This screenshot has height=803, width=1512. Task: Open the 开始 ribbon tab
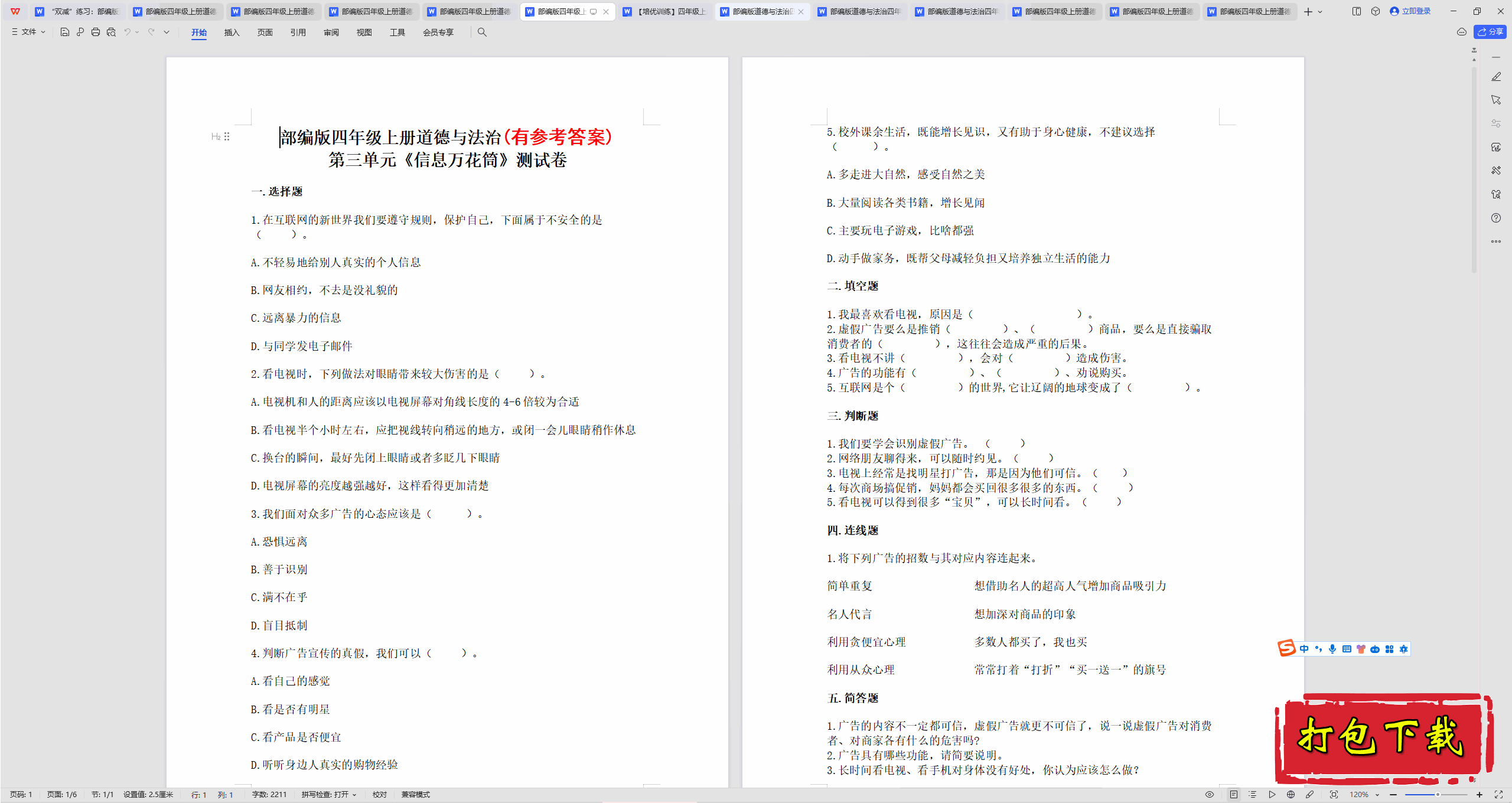click(199, 32)
